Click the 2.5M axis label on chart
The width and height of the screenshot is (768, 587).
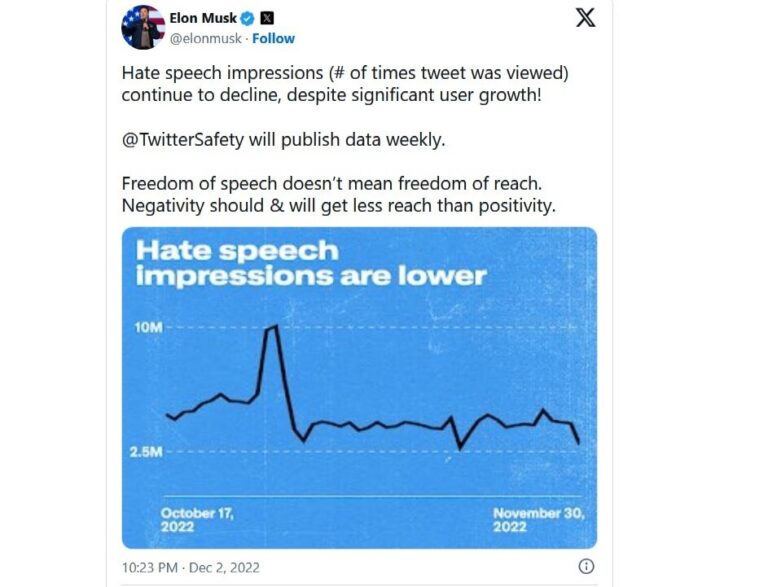click(x=148, y=452)
